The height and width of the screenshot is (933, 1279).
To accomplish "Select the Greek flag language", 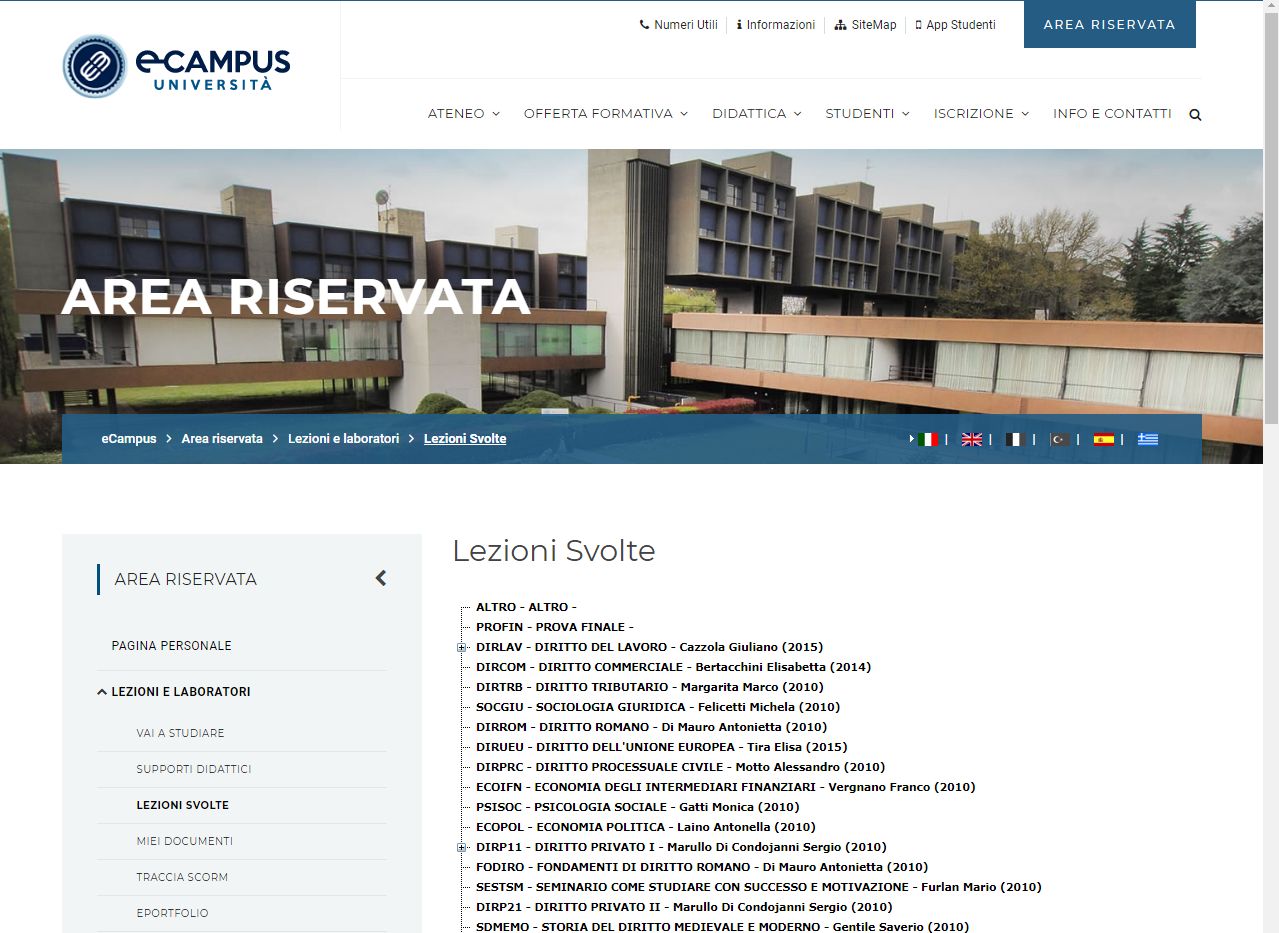I will (x=1147, y=439).
